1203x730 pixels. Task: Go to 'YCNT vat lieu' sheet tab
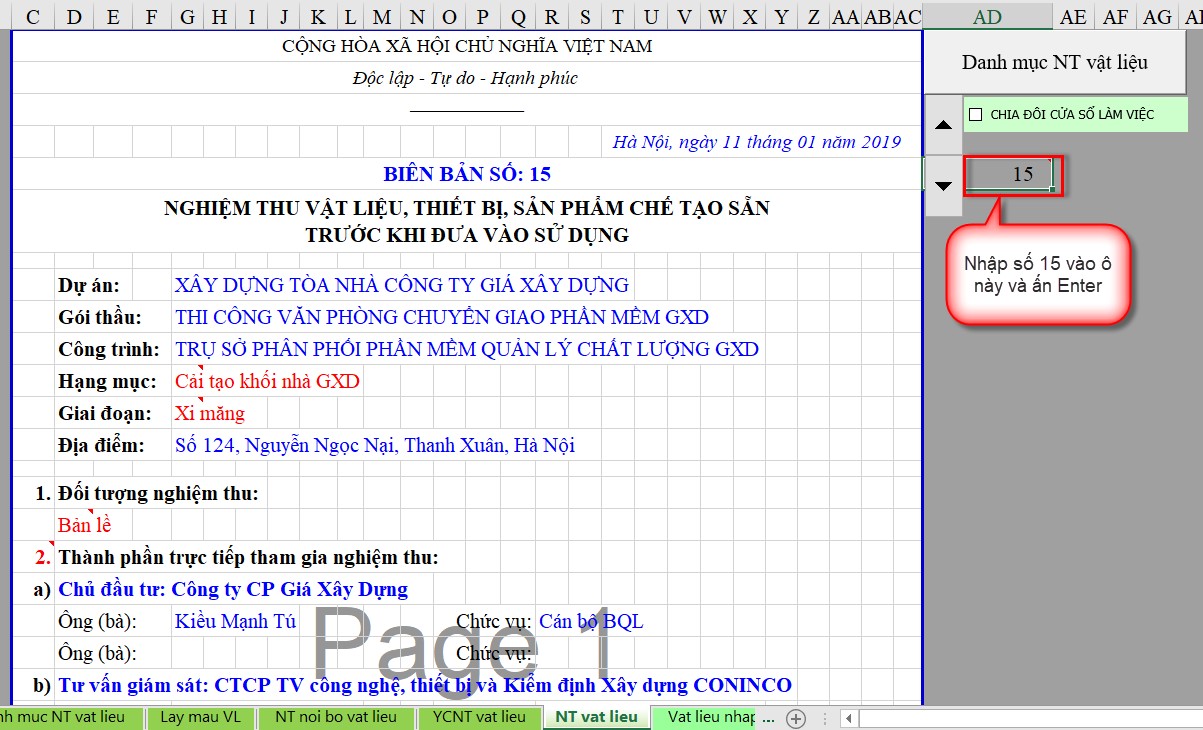[x=479, y=717]
